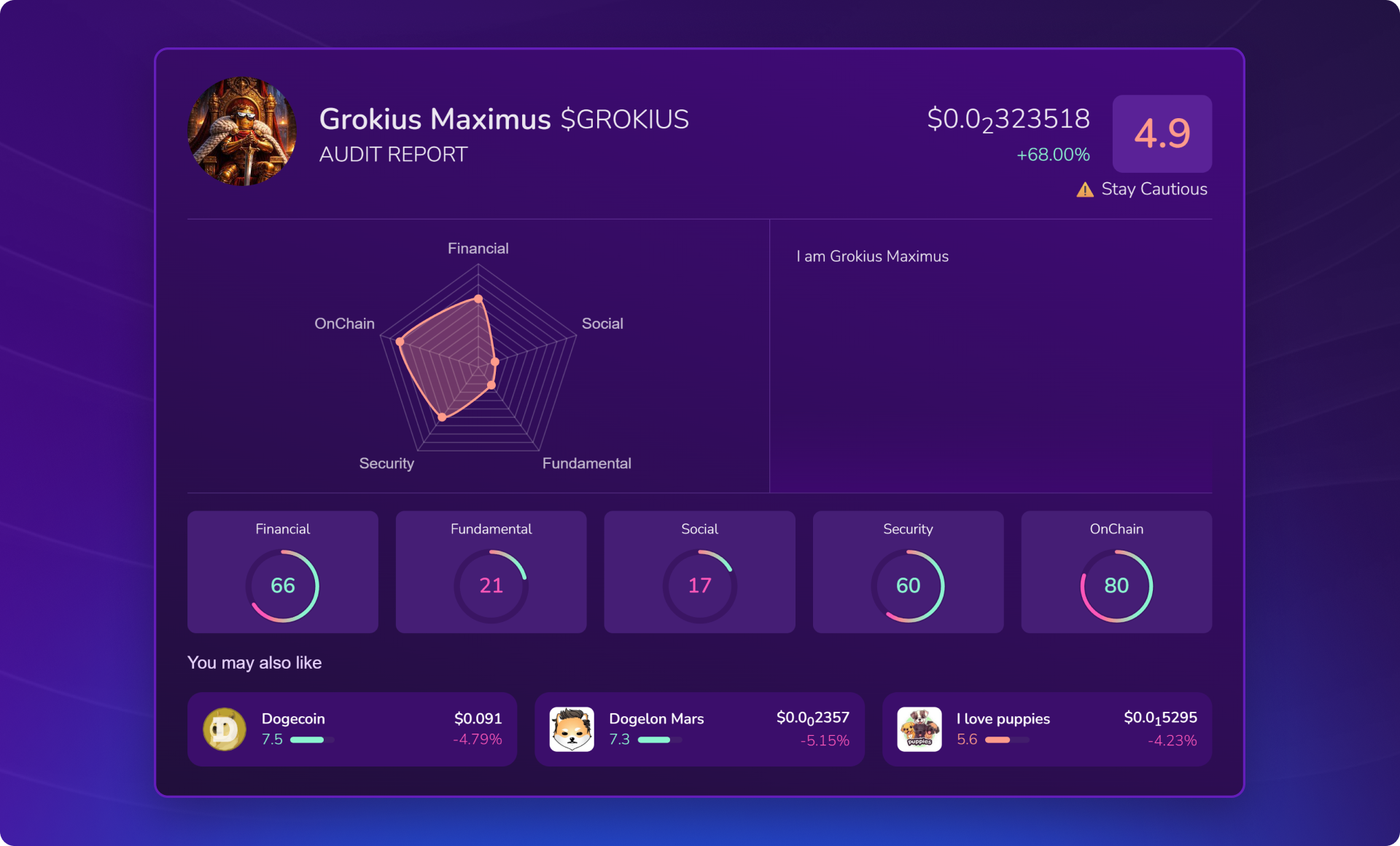Click the Security point on radar chart
1400x846 pixels.
point(442,417)
